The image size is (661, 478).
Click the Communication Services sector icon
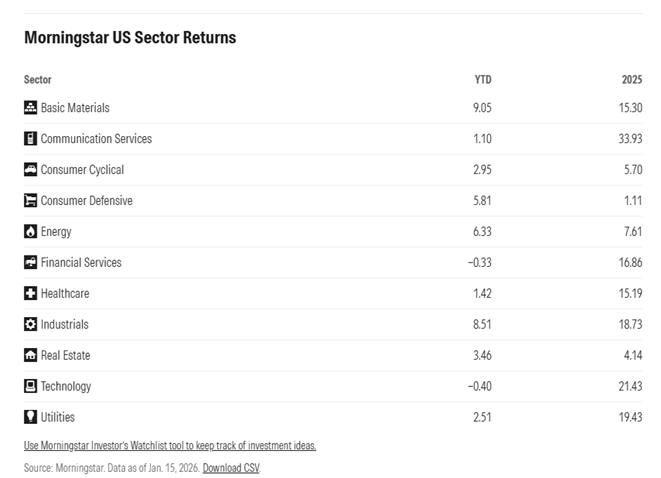(x=30, y=139)
